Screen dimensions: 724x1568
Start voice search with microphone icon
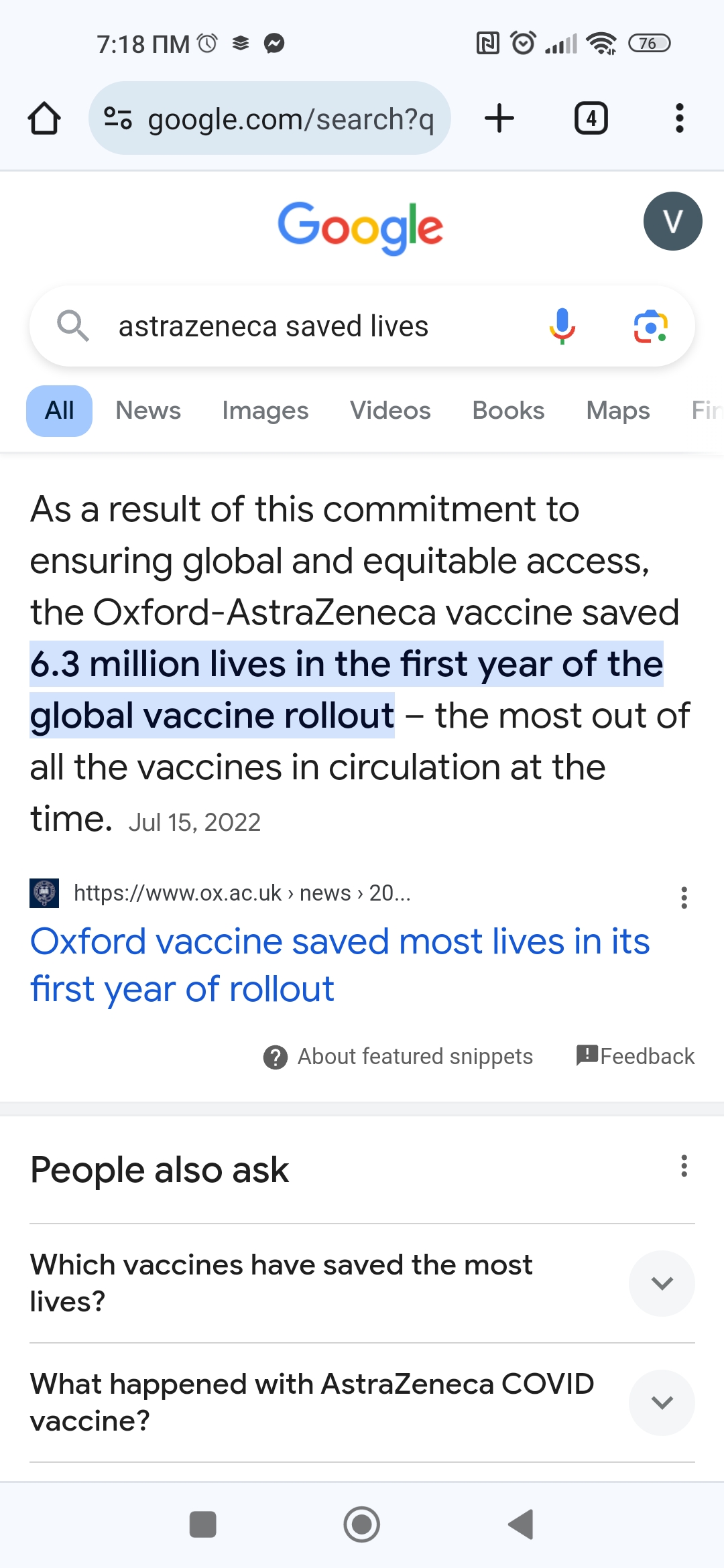(x=562, y=326)
